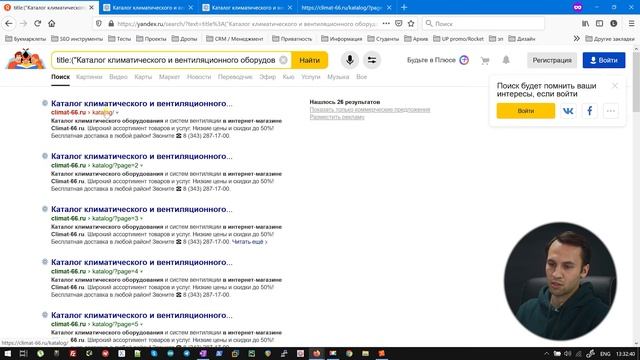The image size is (640, 360).
Task: Click Читать ещё in third result
Action: tap(249, 242)
